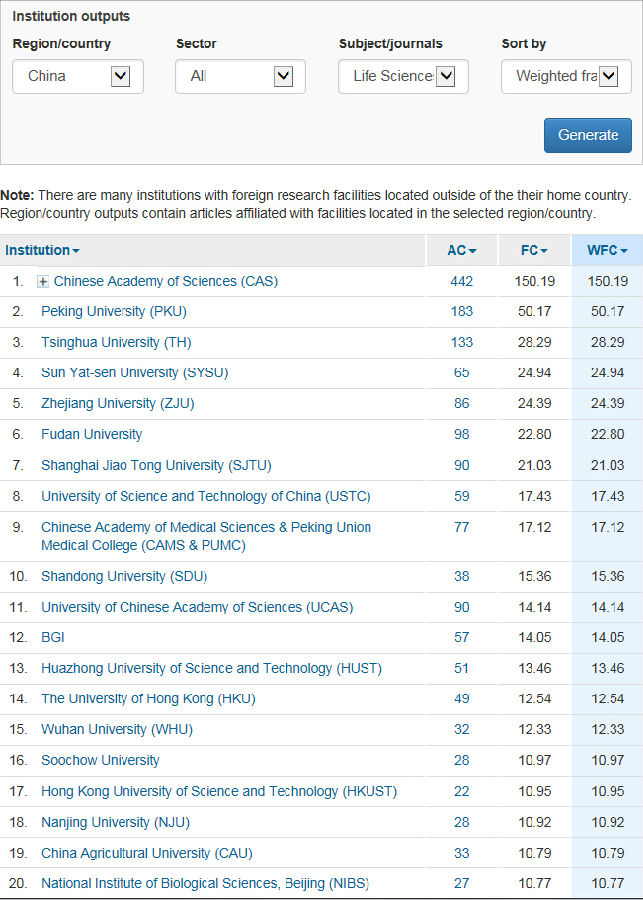Select FC value 150.19 in CAS row

coord(534,282)
